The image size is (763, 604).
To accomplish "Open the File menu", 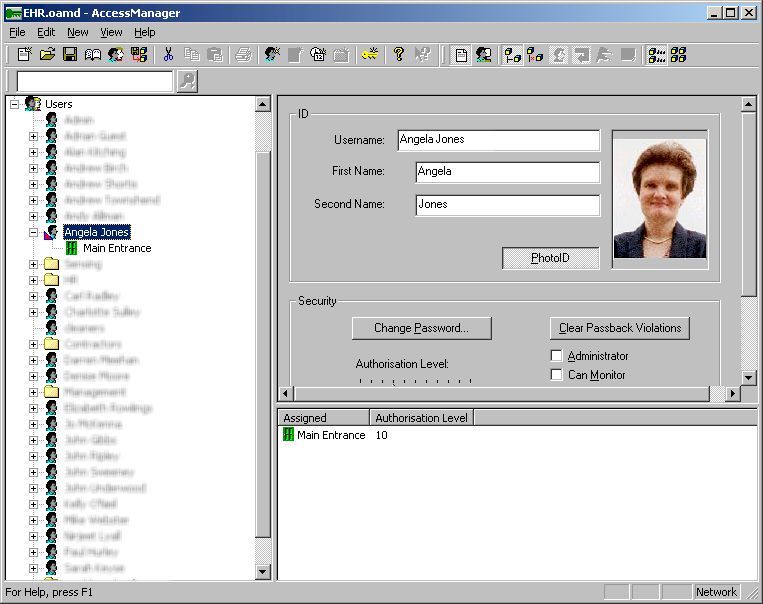I will coord(17,32).
